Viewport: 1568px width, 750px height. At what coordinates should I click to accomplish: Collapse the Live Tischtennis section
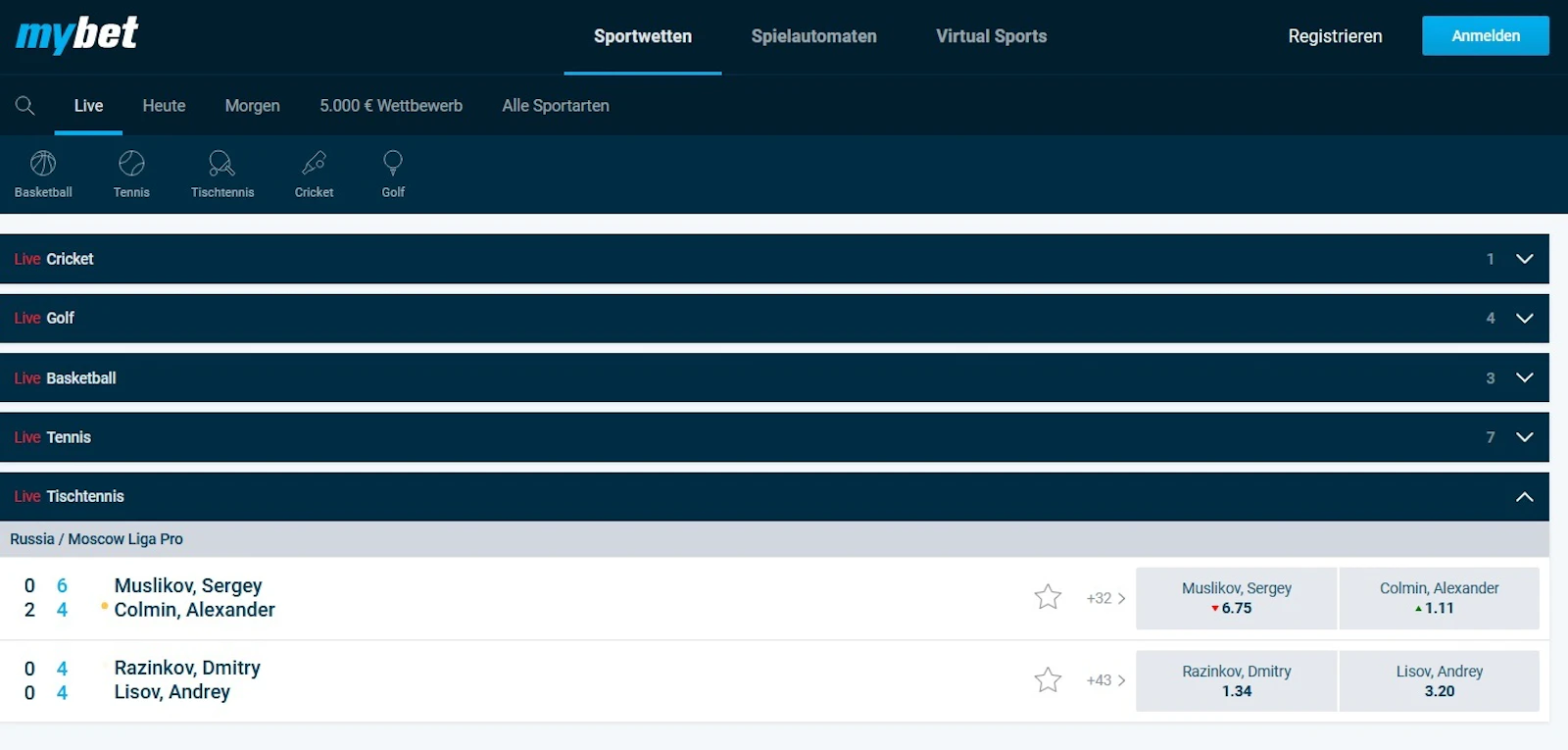pyautogui.click(x=1524, y=497)
